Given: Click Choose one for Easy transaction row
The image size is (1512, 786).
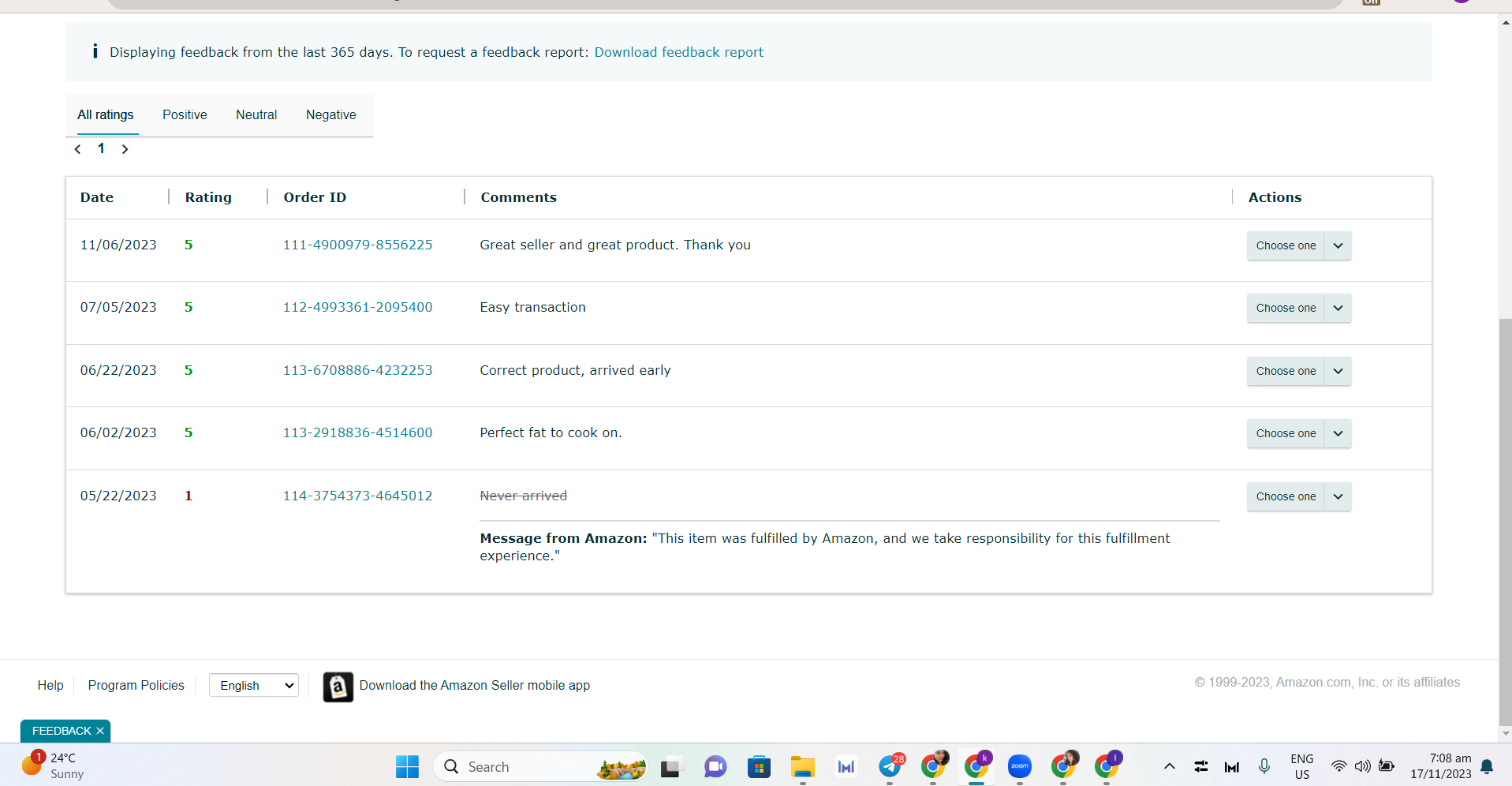Looking at the screenshot, I should coord(1286,308).
